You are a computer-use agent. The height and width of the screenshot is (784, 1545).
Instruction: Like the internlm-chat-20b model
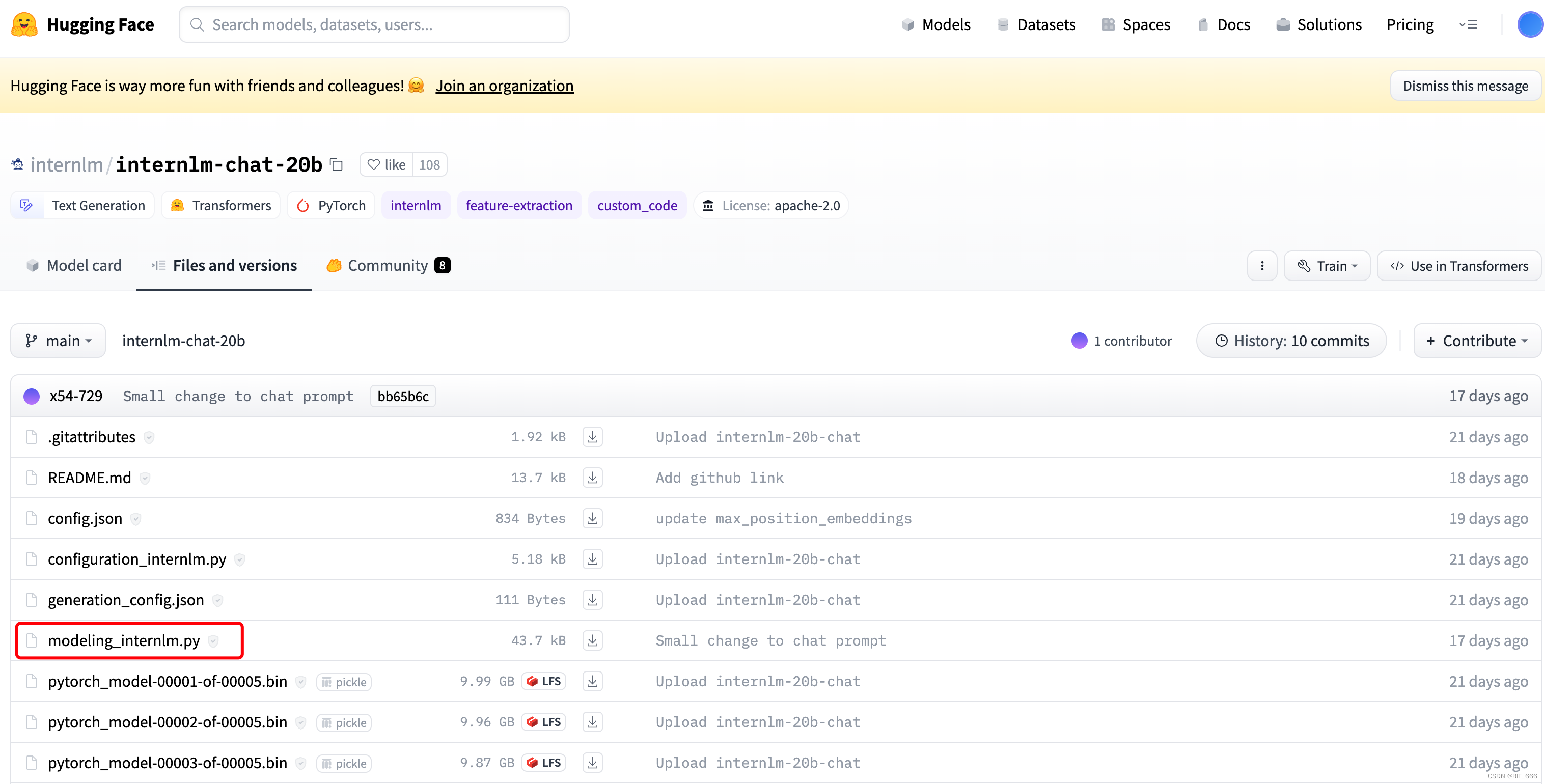click(386, 165)
